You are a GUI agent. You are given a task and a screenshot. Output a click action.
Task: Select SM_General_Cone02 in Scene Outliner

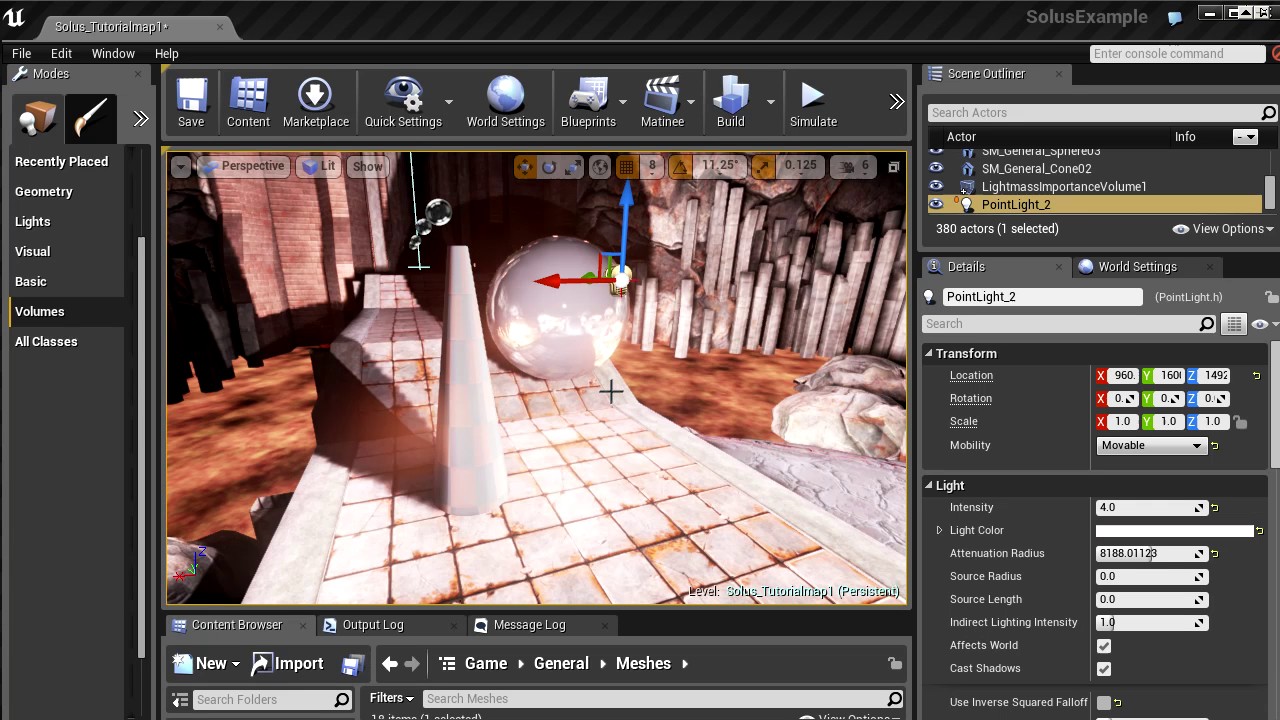tap(1037, 168)
